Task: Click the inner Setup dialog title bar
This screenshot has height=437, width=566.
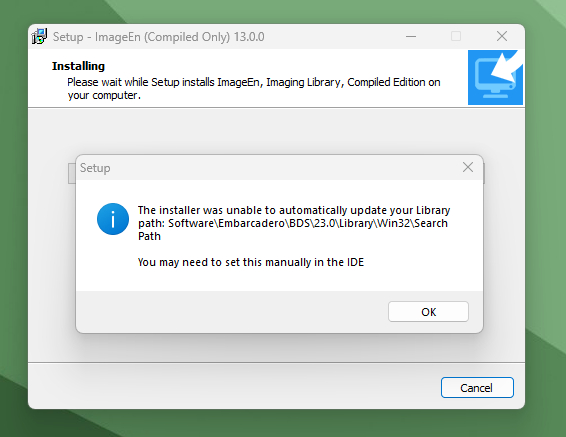Action: pos(267,168)
